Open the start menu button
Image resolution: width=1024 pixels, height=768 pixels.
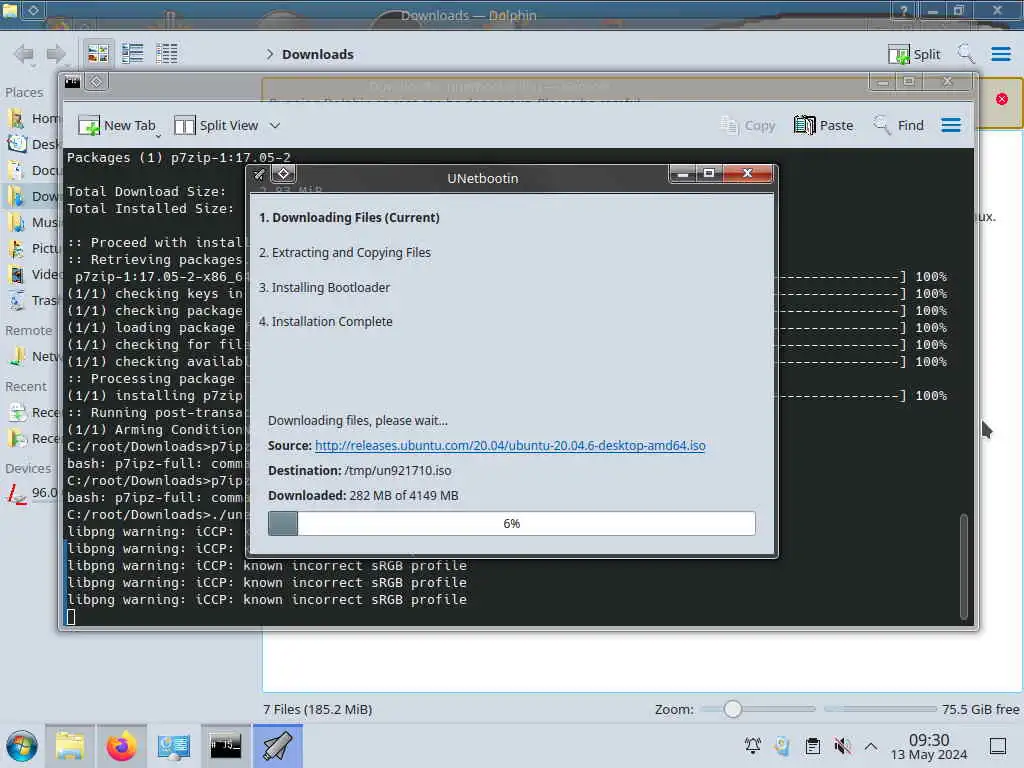22,746
